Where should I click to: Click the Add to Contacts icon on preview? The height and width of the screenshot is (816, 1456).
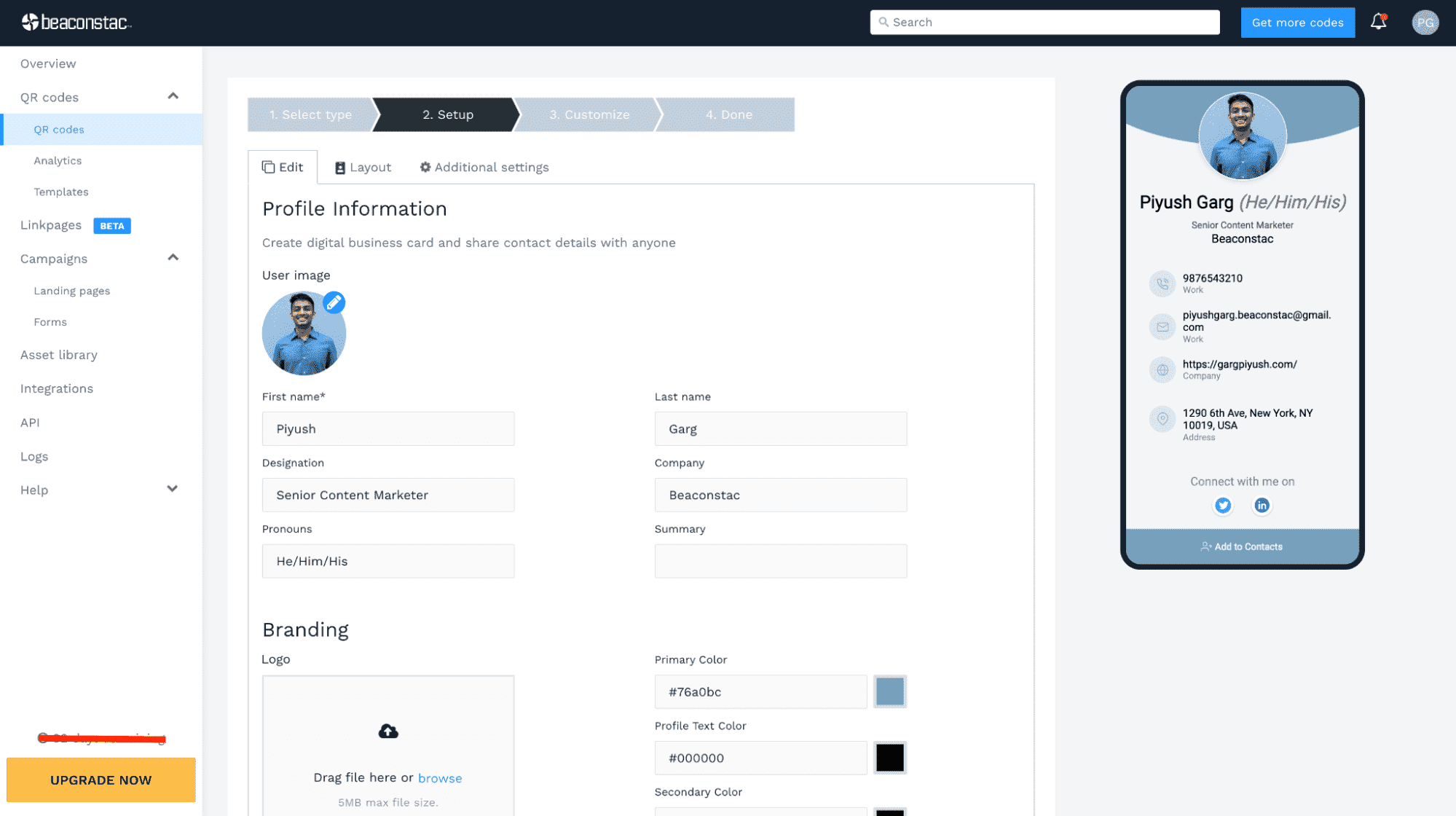(x=1206, y=546)
